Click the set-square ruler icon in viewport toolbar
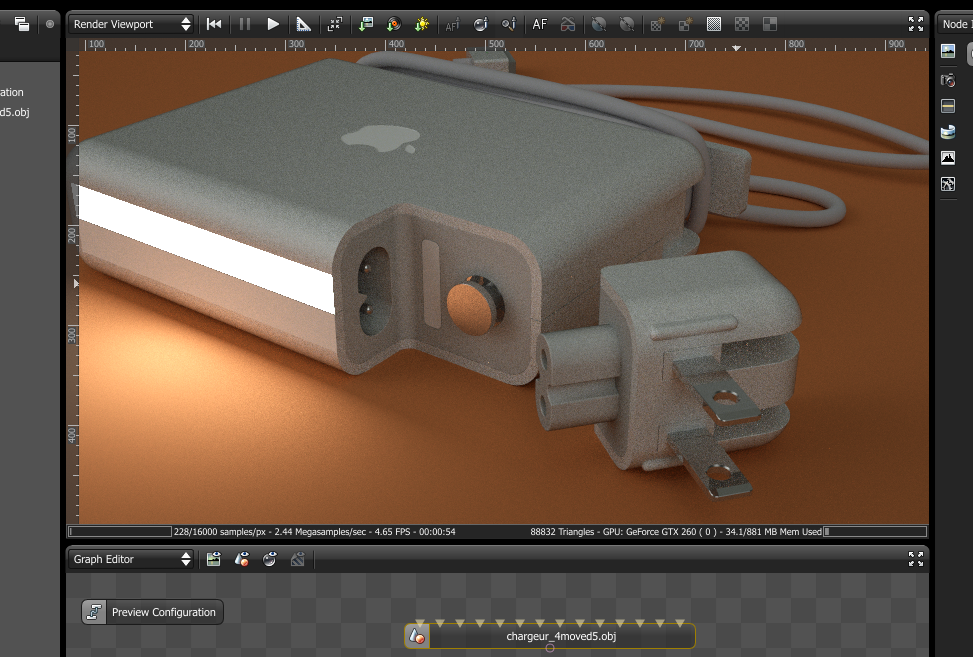 (303, 24)
